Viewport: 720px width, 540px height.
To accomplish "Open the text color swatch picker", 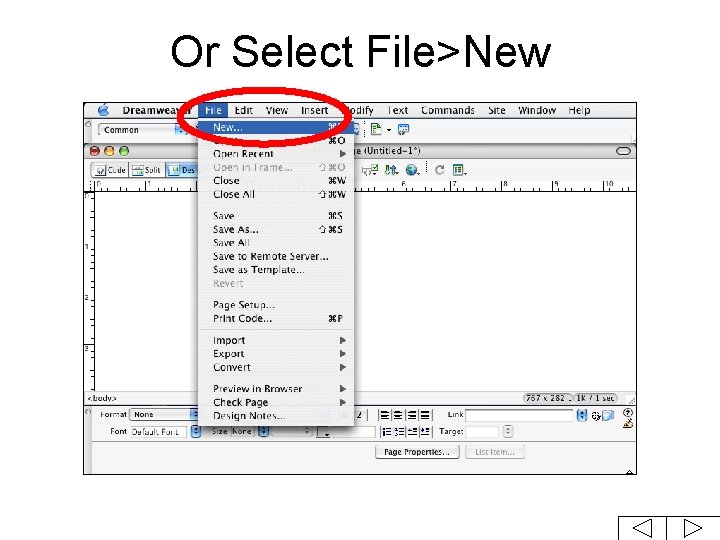I will pos(323,432).
